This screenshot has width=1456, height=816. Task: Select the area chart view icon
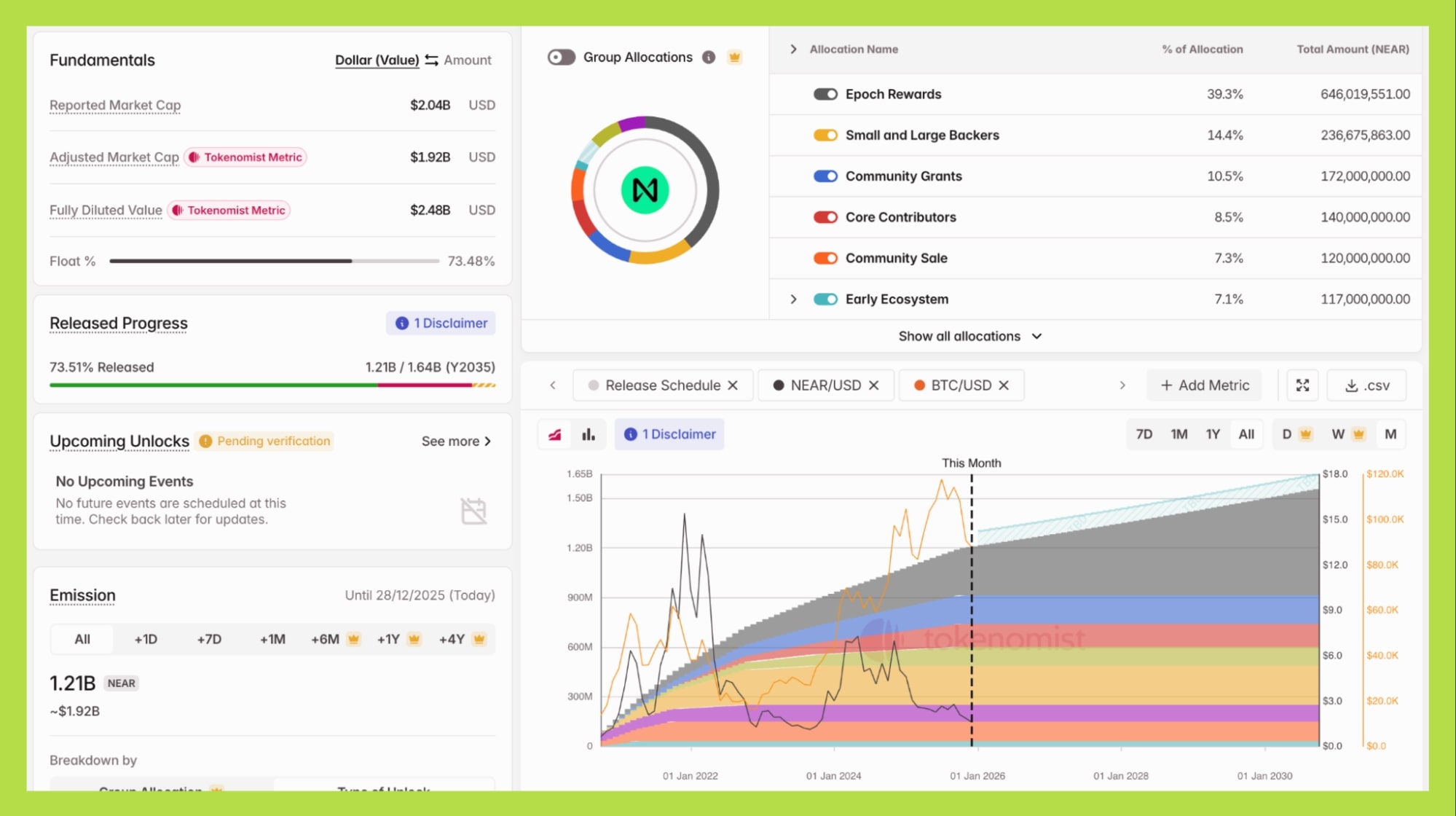pos(555,433)
